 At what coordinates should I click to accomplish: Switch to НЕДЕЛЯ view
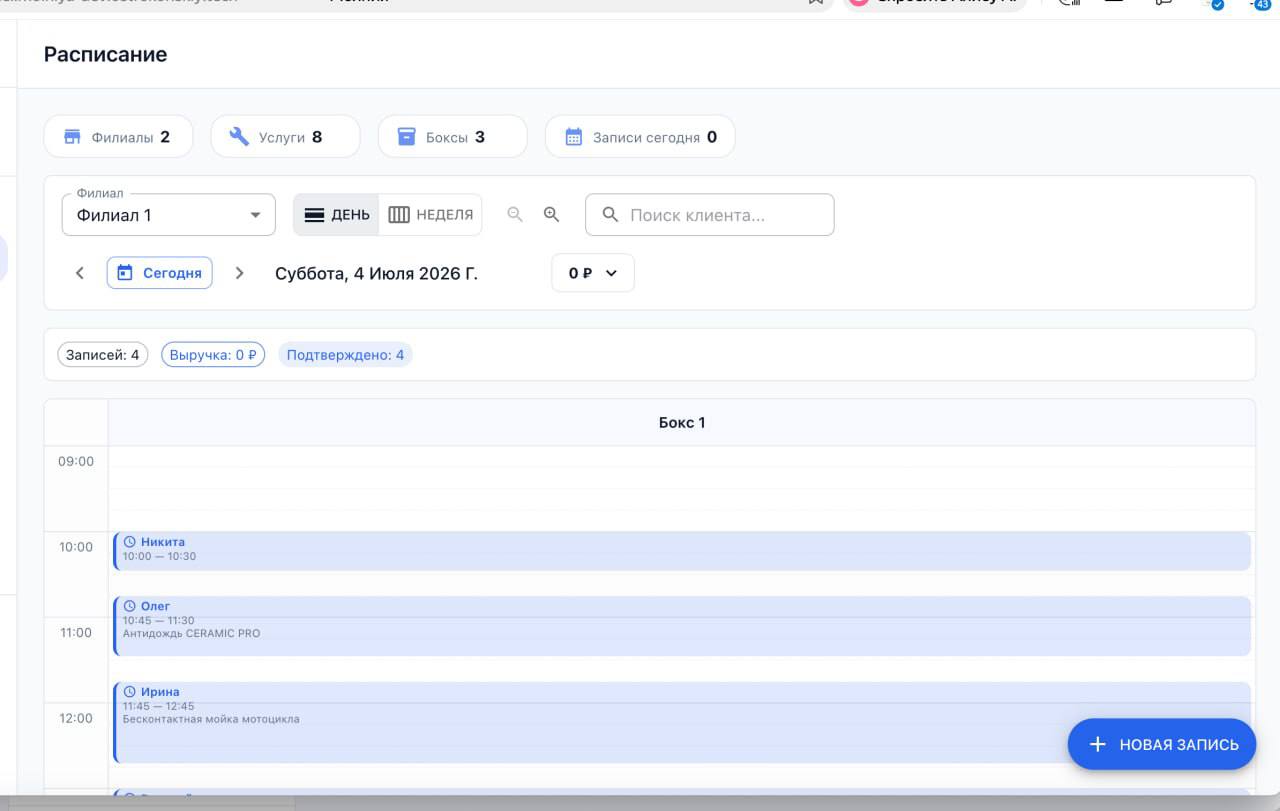[x=431, y=215]
